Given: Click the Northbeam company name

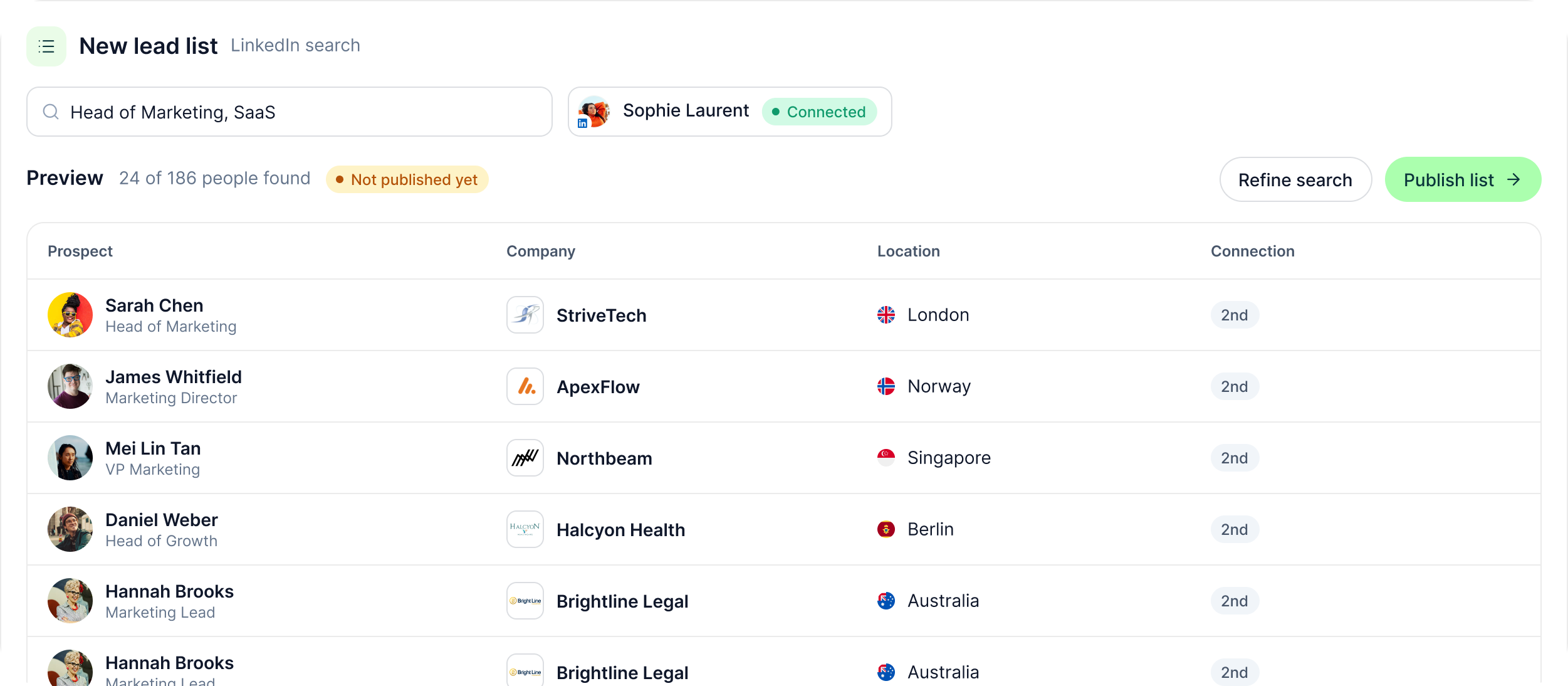Looking at the screenshot, I should [x=604, y=458].
